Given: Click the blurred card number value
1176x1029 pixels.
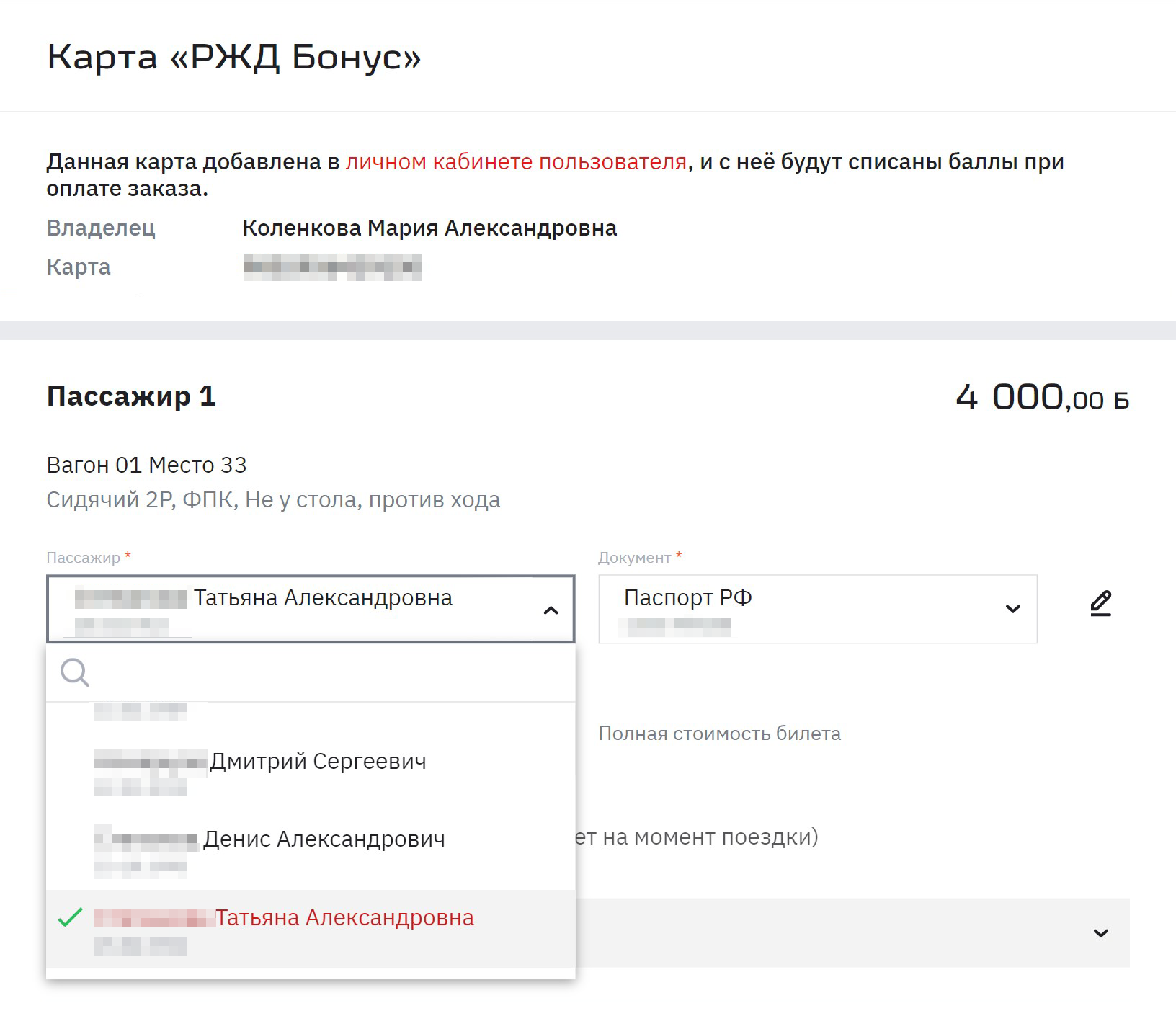Looking at the screenshot, I should 332,267.
